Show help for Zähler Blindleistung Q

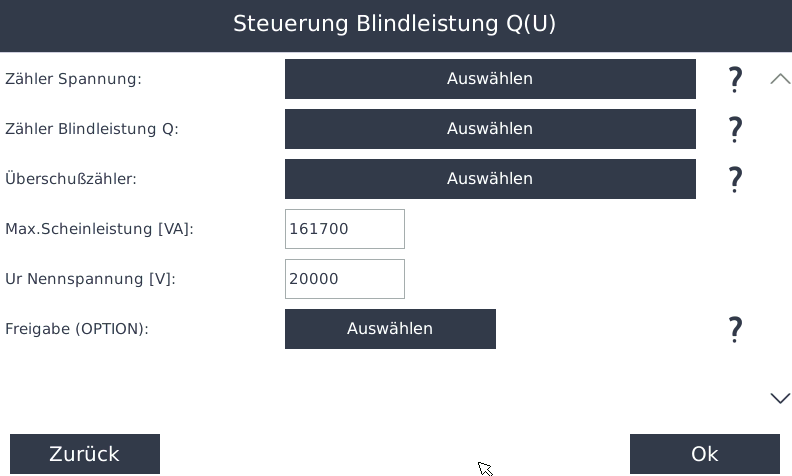(735, 129)
